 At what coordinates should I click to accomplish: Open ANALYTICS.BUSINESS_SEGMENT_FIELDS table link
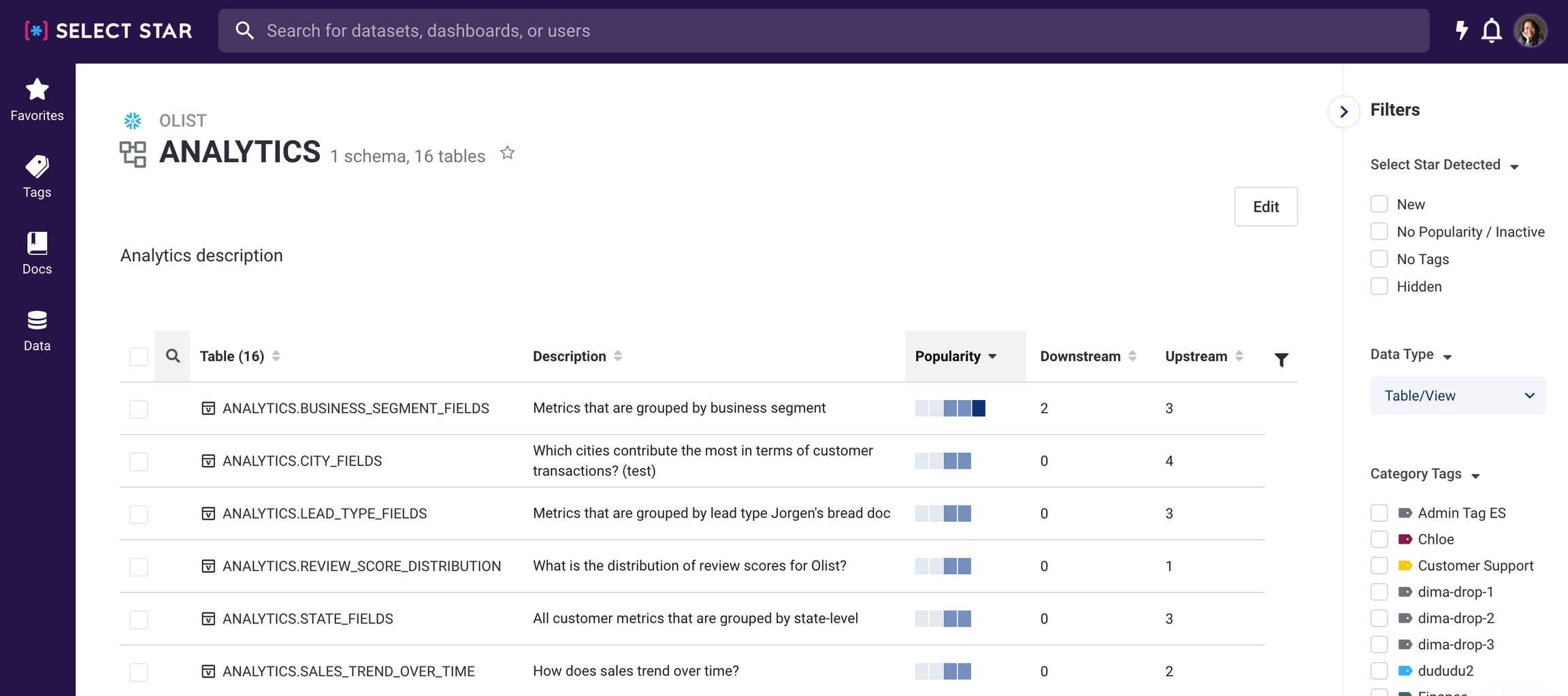point(355,408)
